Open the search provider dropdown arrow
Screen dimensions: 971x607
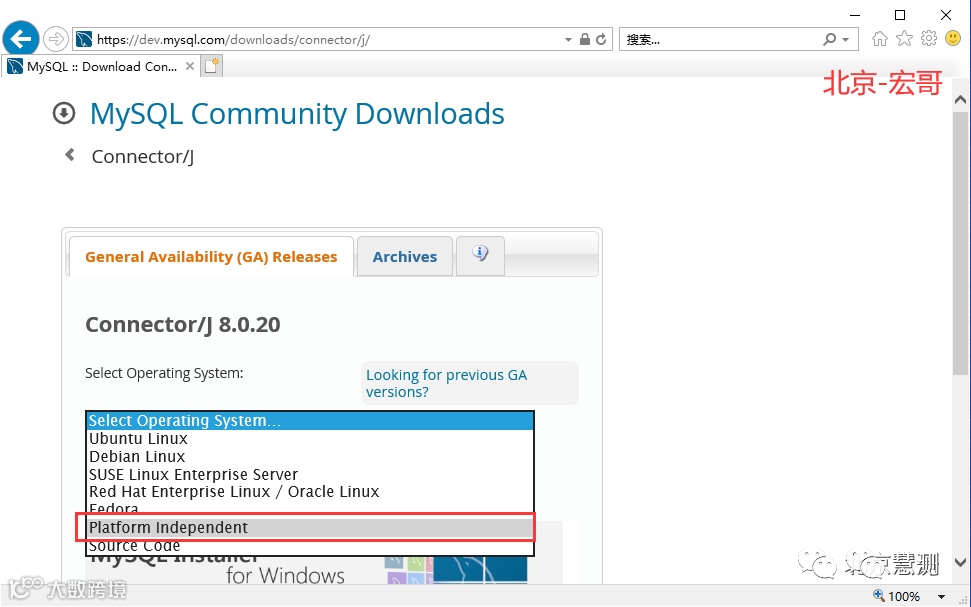click(846, 40)
